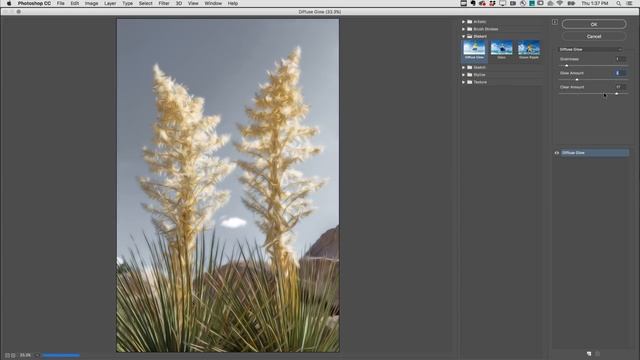The width and height of the screenshot is (640, 360).
Task: Open the zoom percentage dropdown
Action: (37, 356)
